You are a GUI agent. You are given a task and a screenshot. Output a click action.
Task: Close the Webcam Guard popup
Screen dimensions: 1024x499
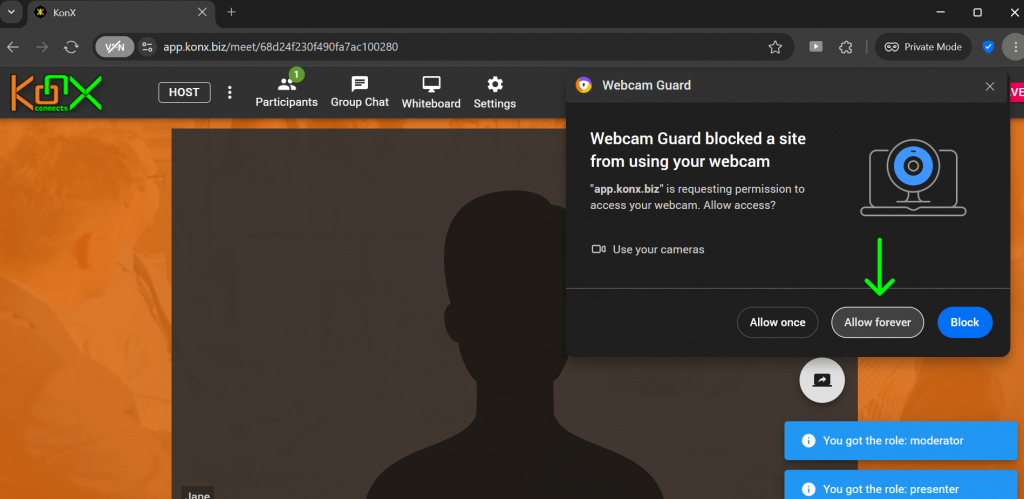990,86
